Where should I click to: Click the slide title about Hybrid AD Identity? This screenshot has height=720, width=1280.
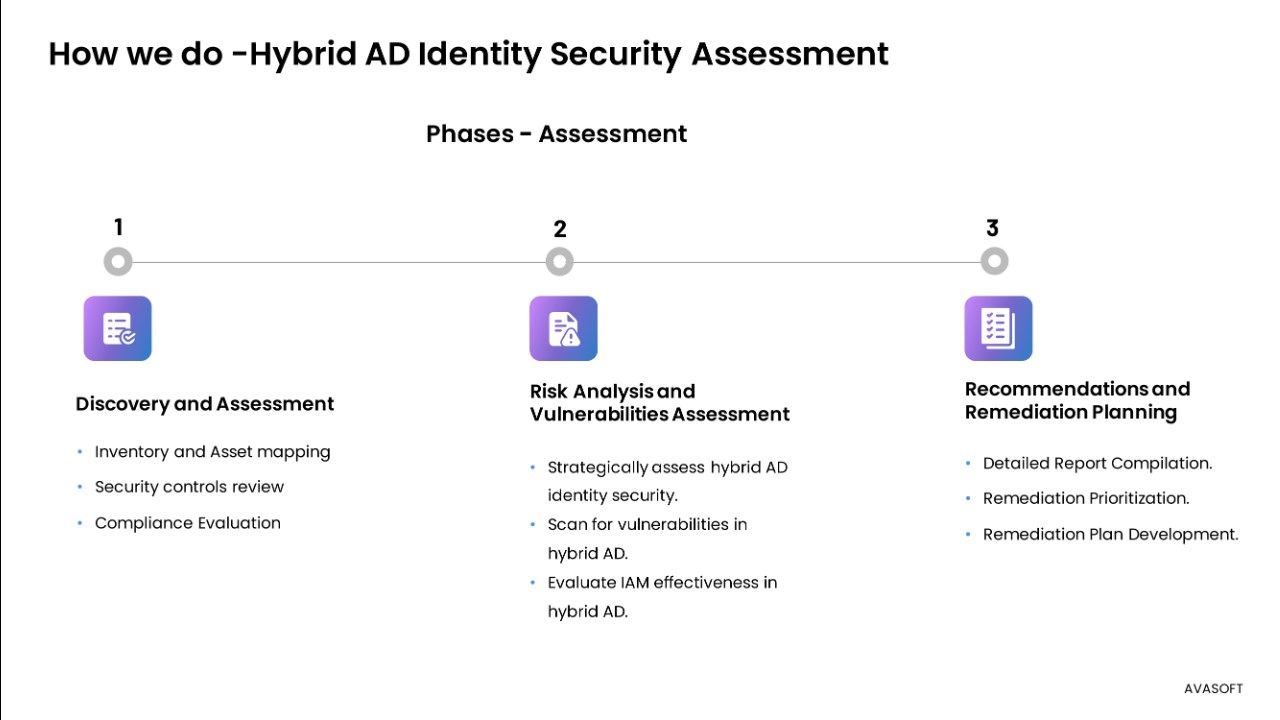[468, 54]
